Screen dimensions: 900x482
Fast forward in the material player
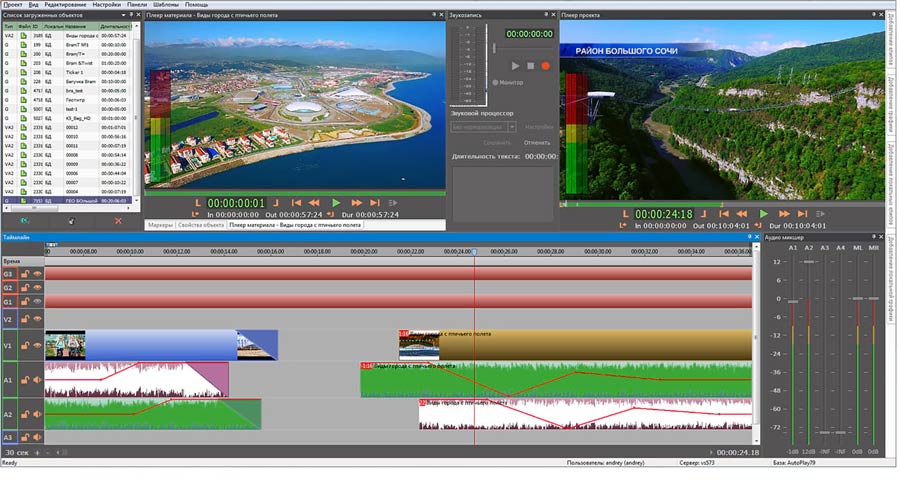pos(356,203)
